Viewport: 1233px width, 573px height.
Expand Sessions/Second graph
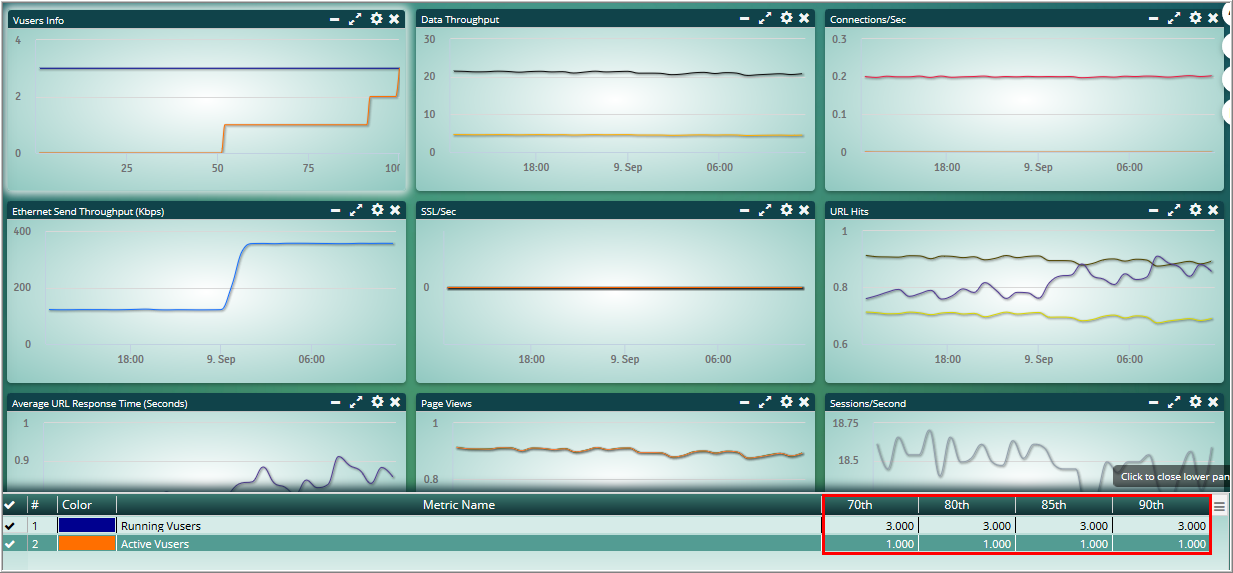(x=1174, y=402)
